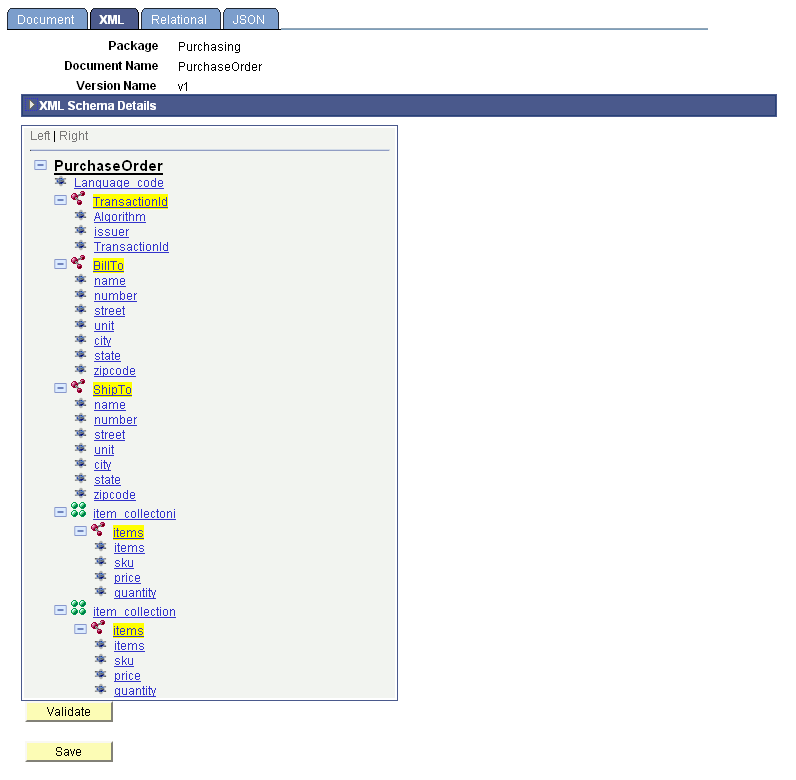Click the Algorithm primitive icon
The width and height of the screenshot is (796, 780).
tap(80, 215)
